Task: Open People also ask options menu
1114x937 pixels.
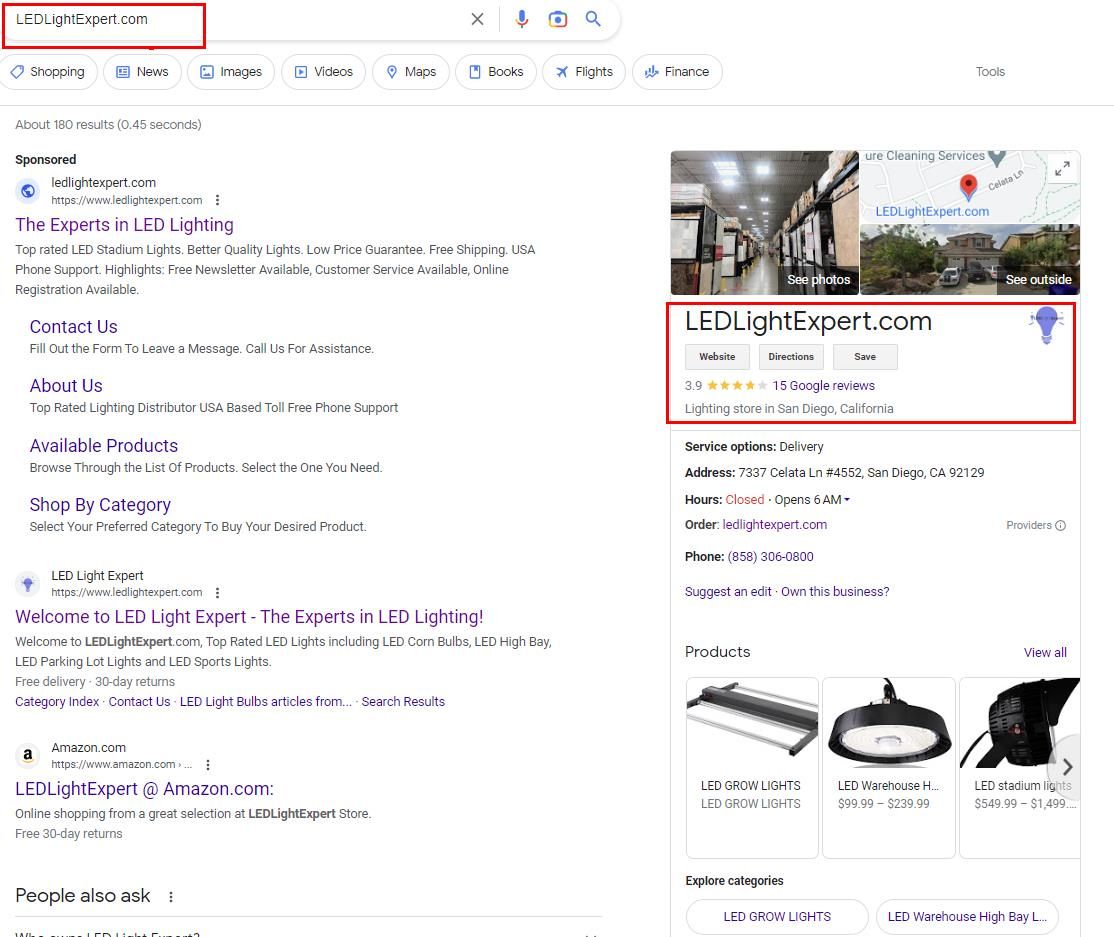Action: pos(171,897)
